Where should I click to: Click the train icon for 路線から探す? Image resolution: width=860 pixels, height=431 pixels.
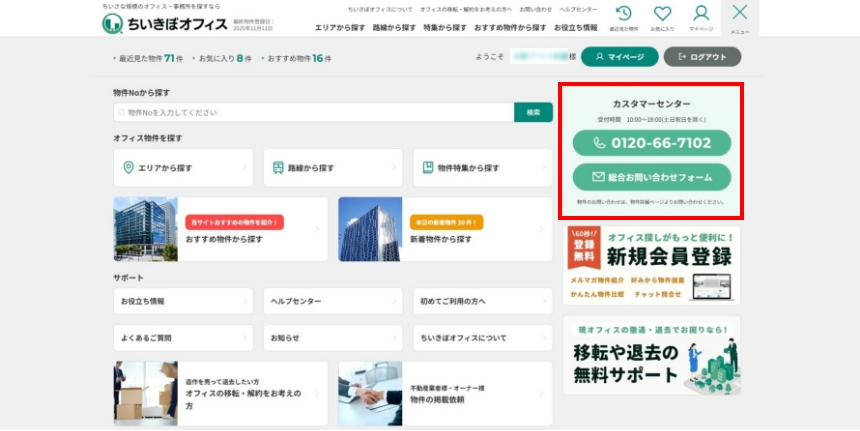tap(278, 168)
